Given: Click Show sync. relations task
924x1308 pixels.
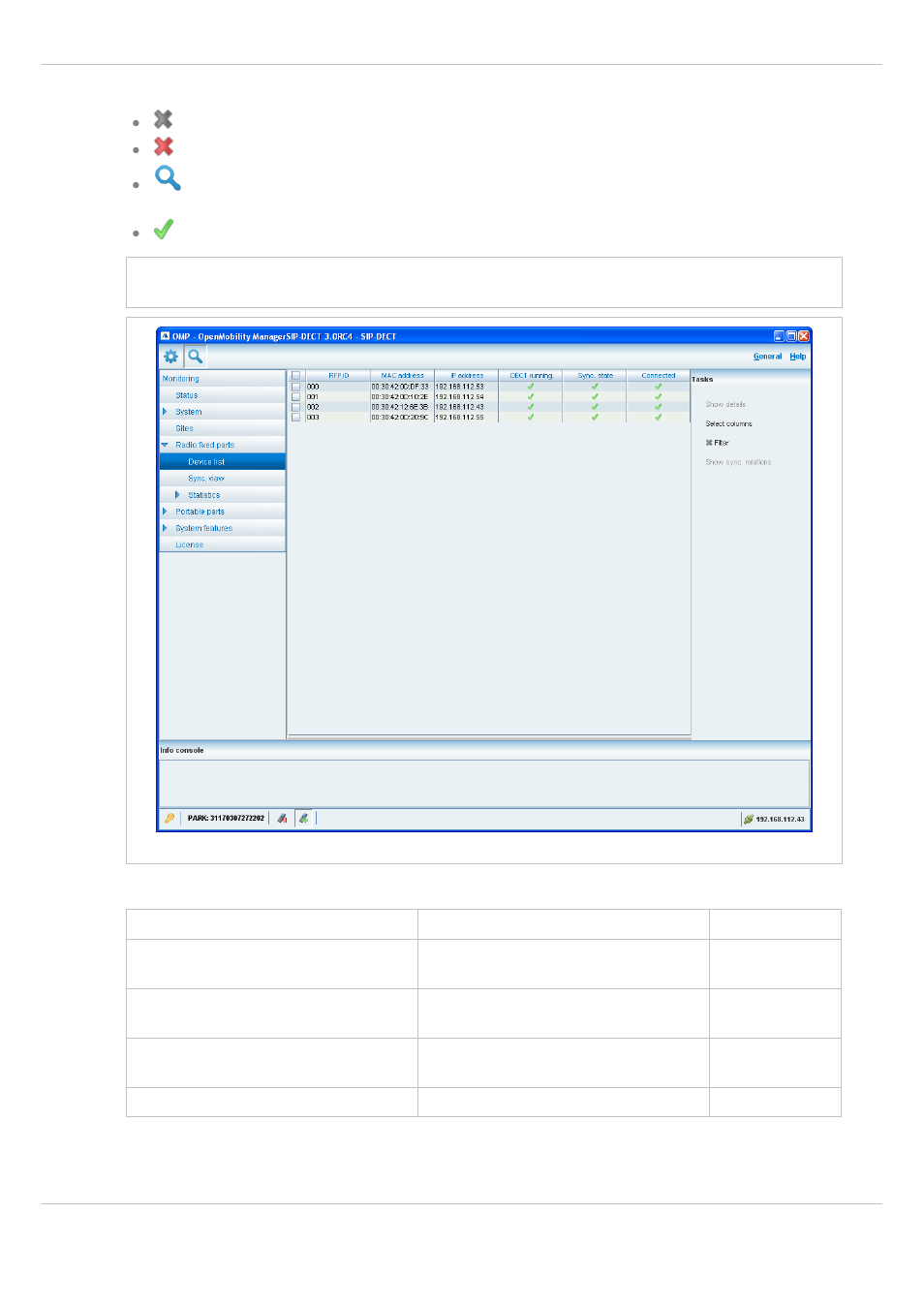Looking at the screenshot, I should (738, 462).
